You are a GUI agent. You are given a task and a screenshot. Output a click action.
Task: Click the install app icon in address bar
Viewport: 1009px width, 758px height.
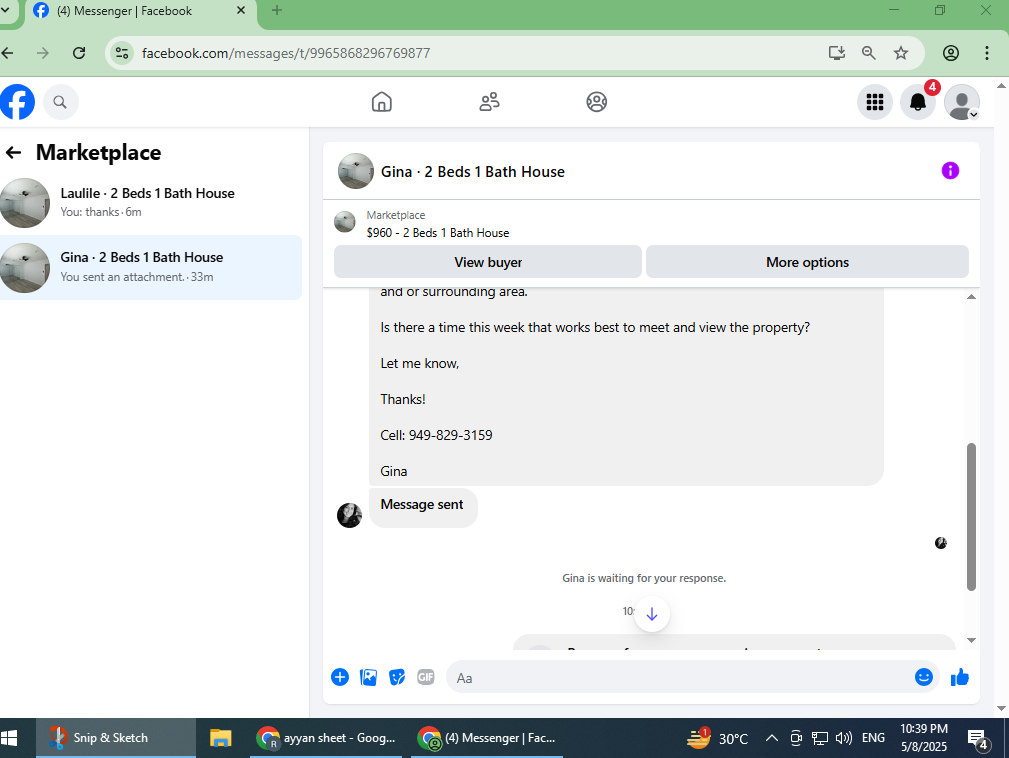(x=837, y=53)
